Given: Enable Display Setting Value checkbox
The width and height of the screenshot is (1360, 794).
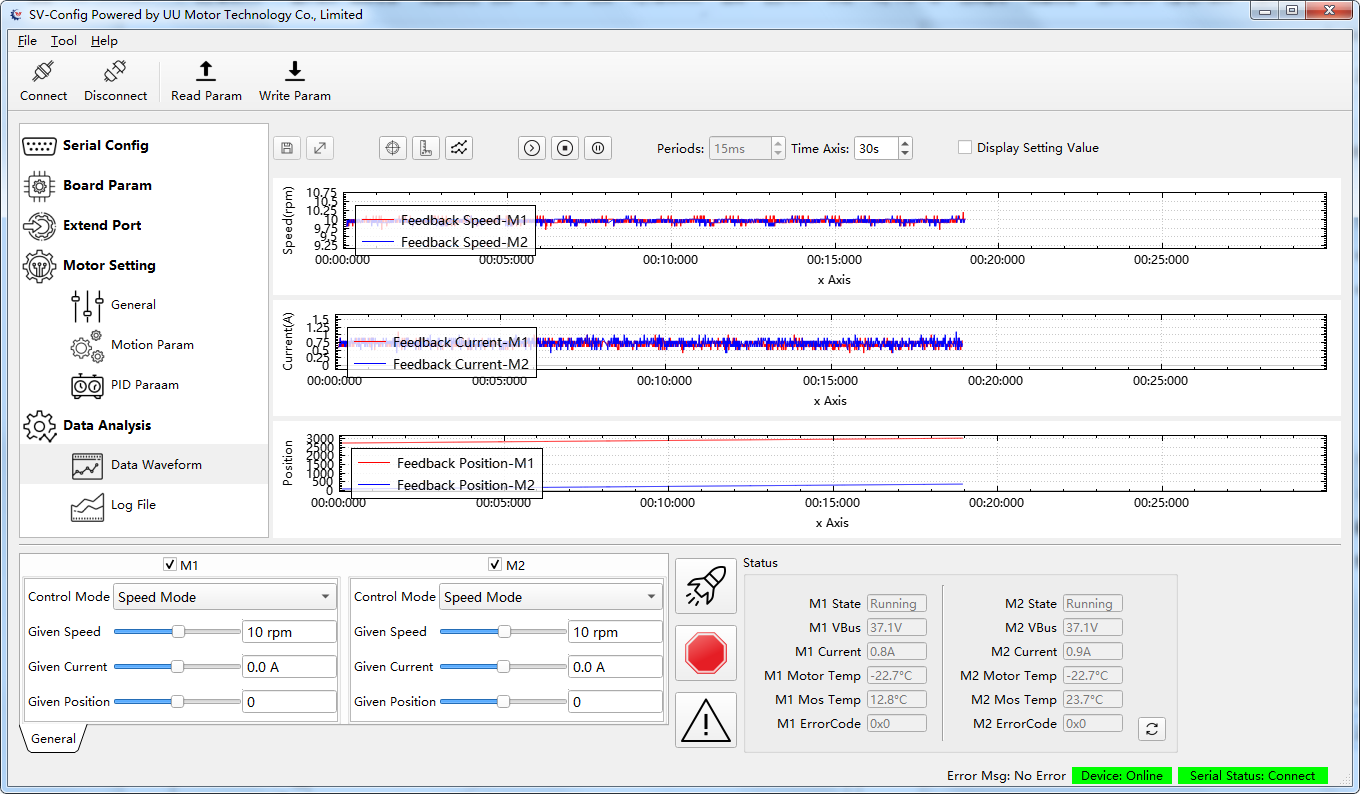Looking at the screenshot, I should [965, 148].
